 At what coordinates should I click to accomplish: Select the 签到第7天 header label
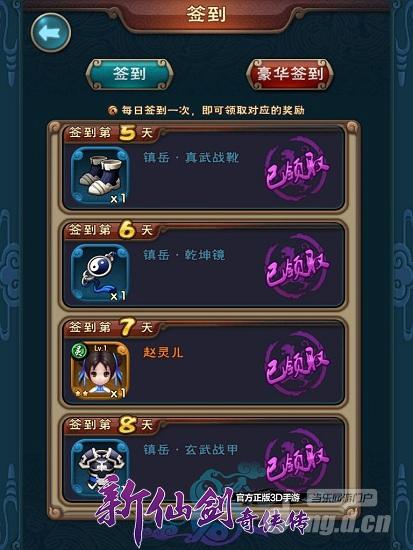(110, 328)
